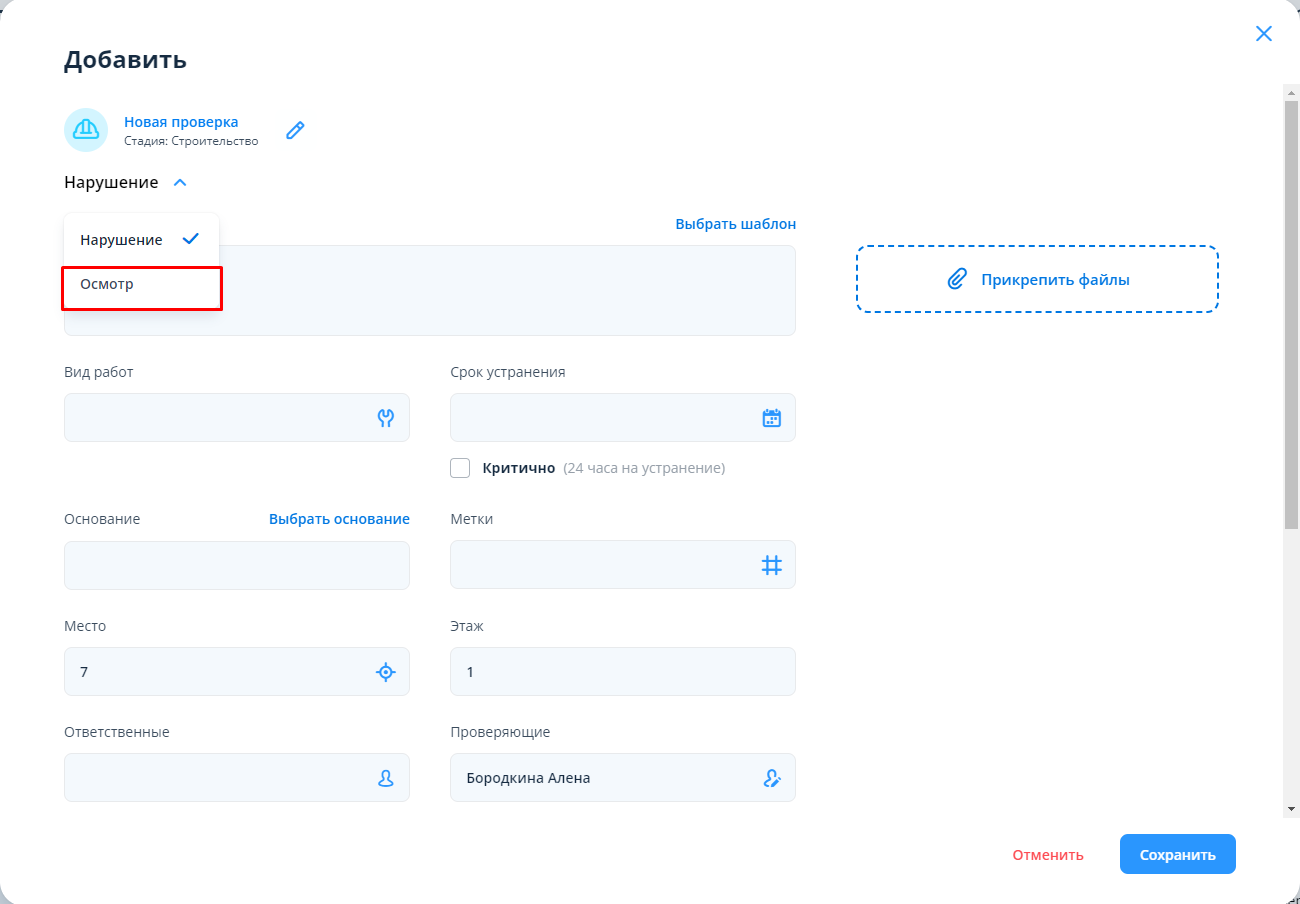Click the target locator icon in Место
This screenshot has height=904, width=1300.
386,672
